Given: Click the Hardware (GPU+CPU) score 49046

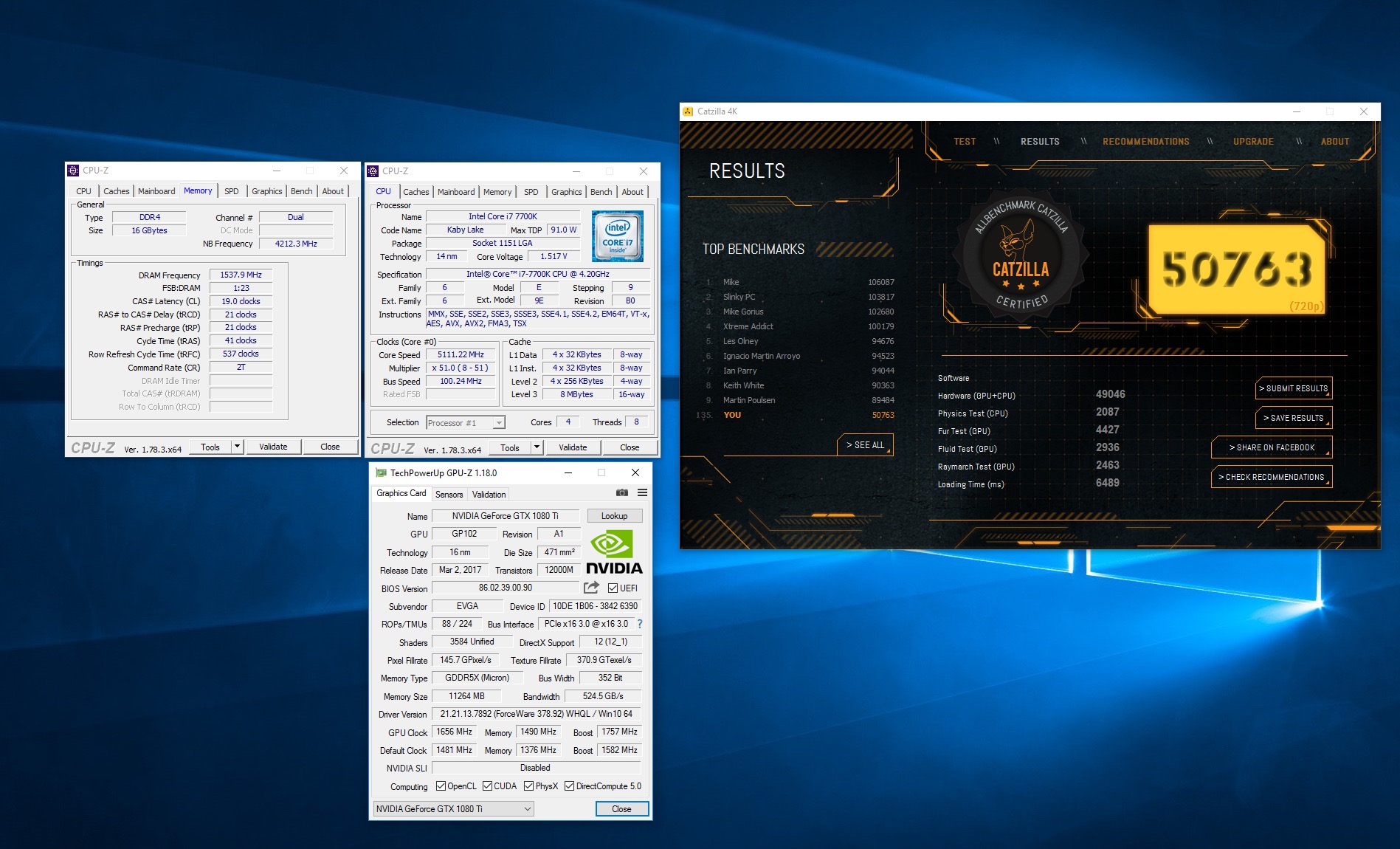Looking at the screenshot, I should pyautogui.click(x=1110, y=394).
